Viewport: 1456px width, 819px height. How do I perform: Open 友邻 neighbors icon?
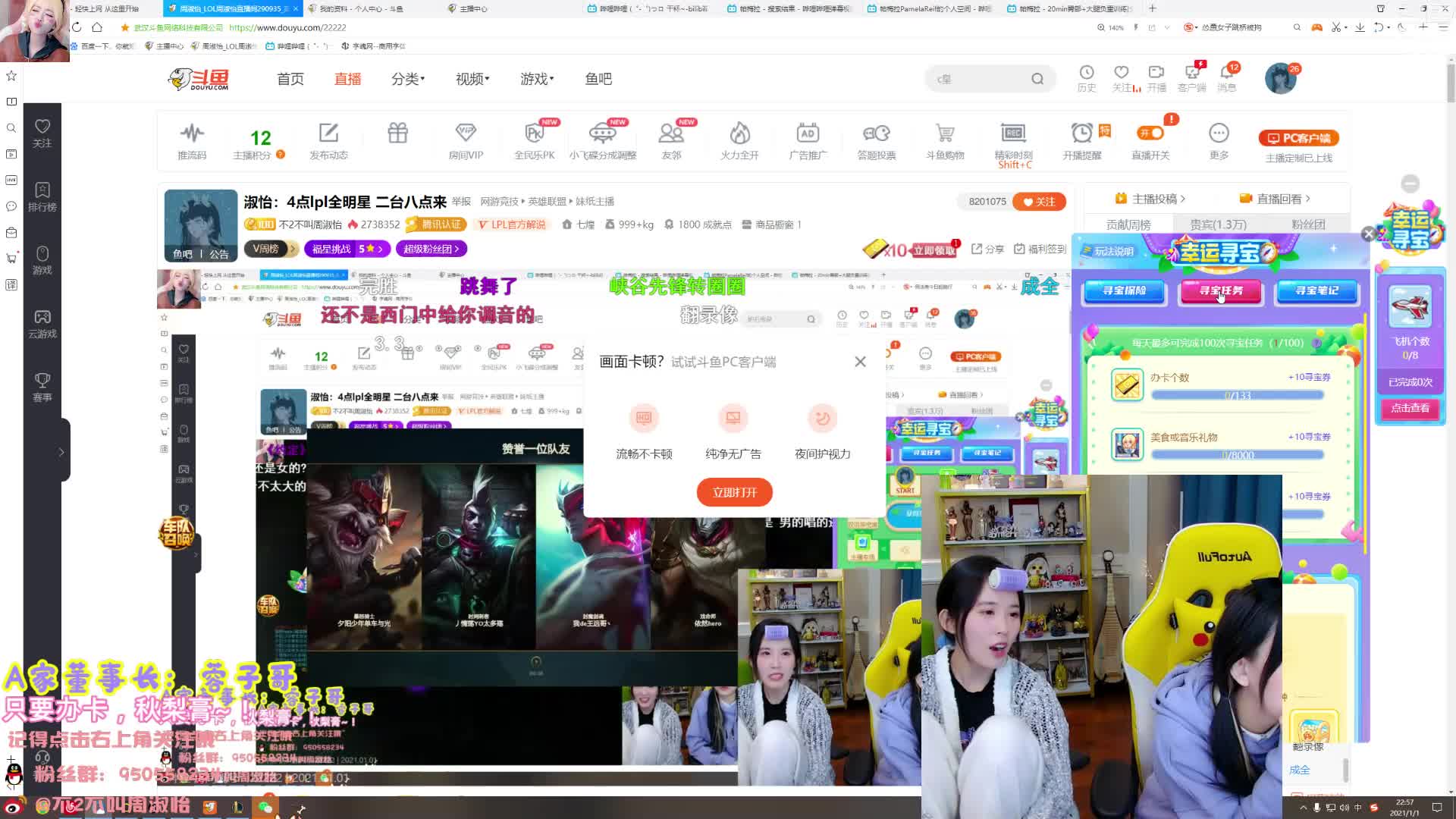point(671,141)
